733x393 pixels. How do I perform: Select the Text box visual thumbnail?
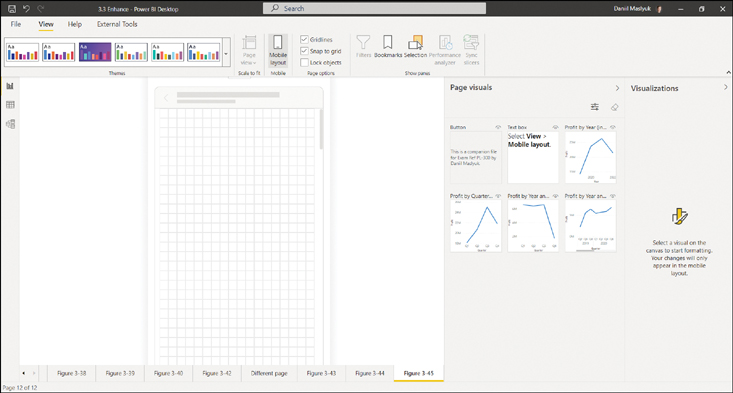click(x=533, y=157)
